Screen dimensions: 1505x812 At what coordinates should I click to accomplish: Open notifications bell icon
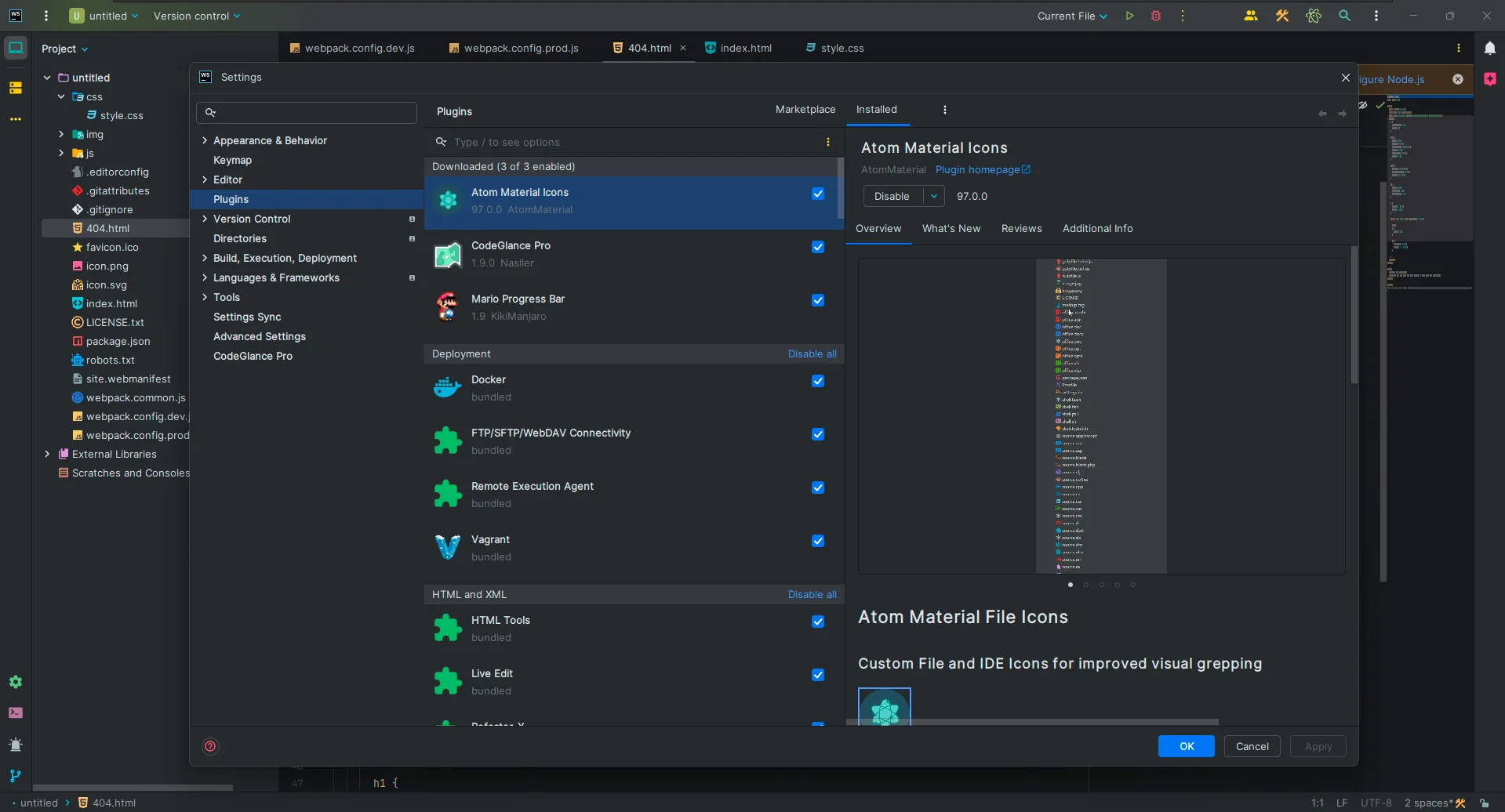point(1489,49)
